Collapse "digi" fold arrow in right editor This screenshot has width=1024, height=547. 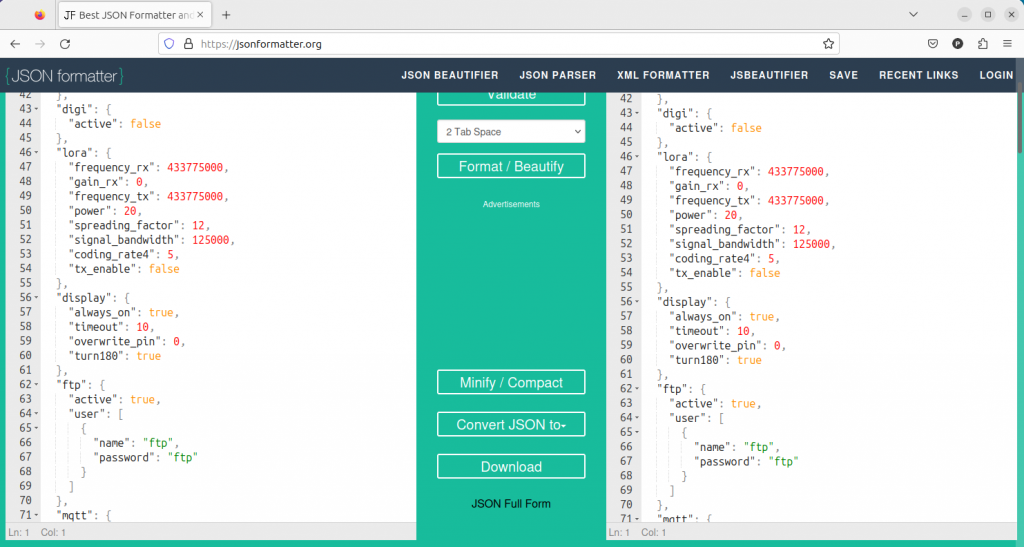pyautogui.click(x=637, y=114)
